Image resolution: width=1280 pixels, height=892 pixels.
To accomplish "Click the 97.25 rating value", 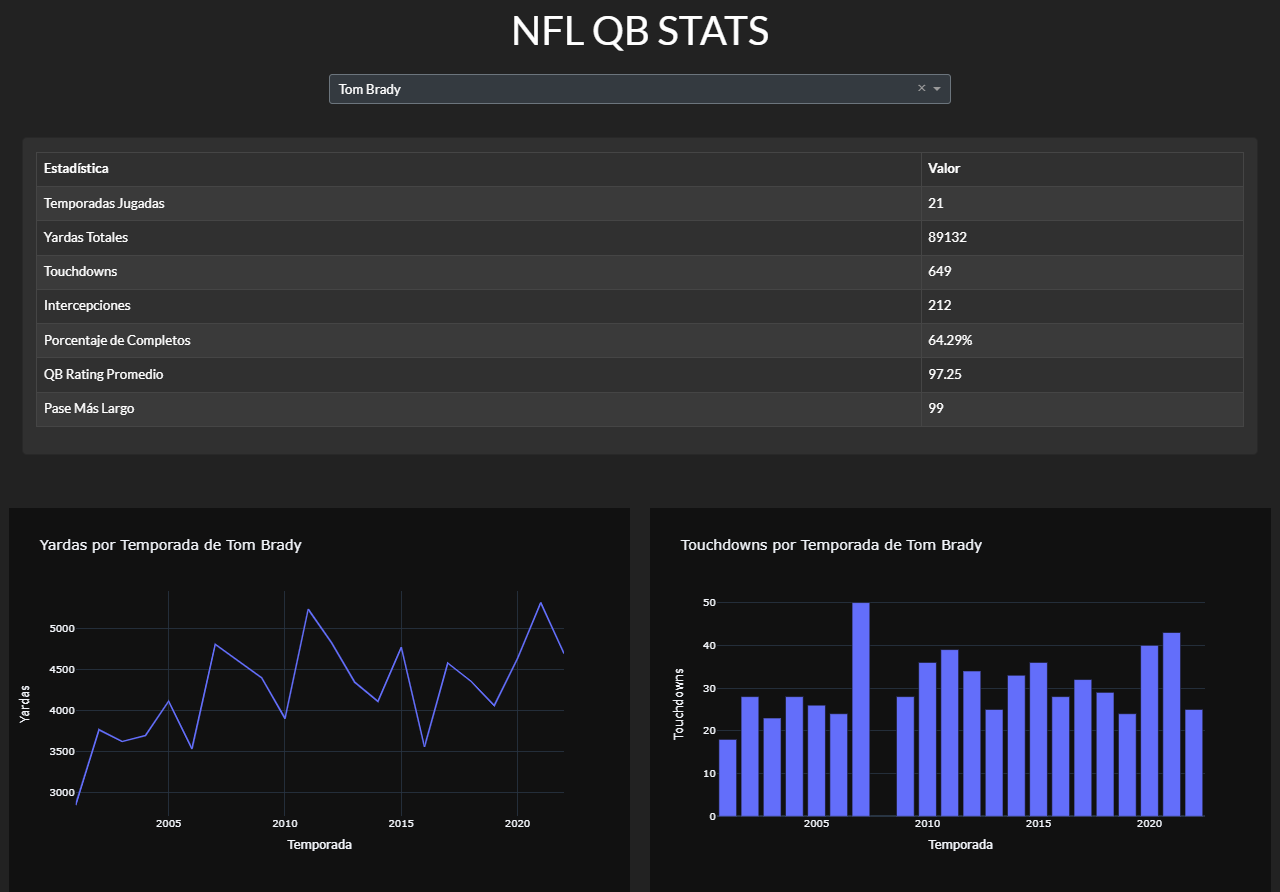I will pyautogui.click(x=945, y=374).
